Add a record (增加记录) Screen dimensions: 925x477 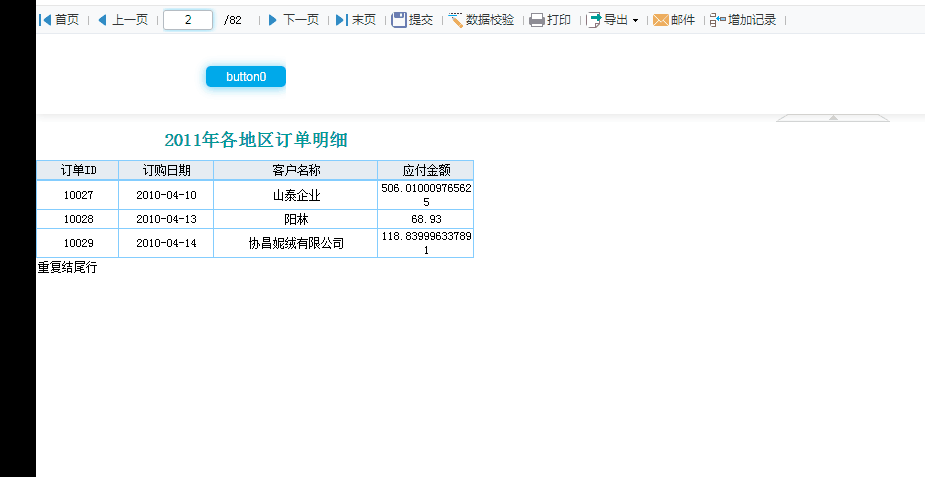click(x=743, y=20)
